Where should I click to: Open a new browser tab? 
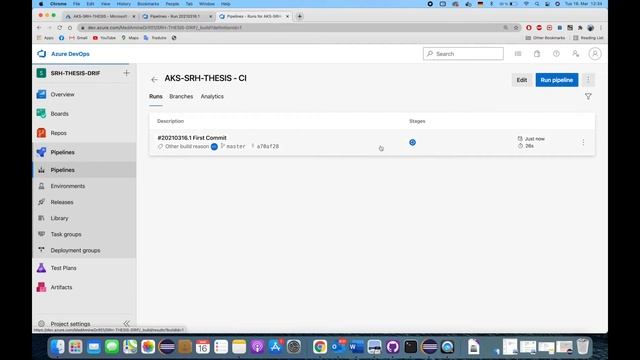(x=300, y=16)
